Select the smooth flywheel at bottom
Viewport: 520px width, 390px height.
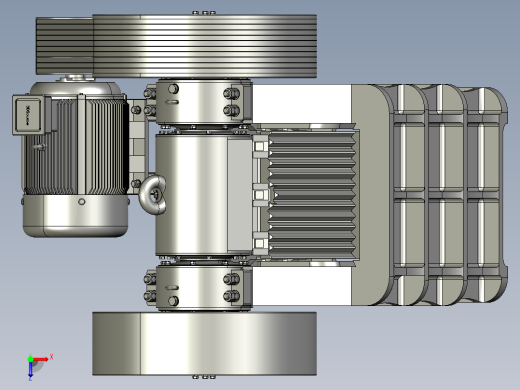(204, 344)
